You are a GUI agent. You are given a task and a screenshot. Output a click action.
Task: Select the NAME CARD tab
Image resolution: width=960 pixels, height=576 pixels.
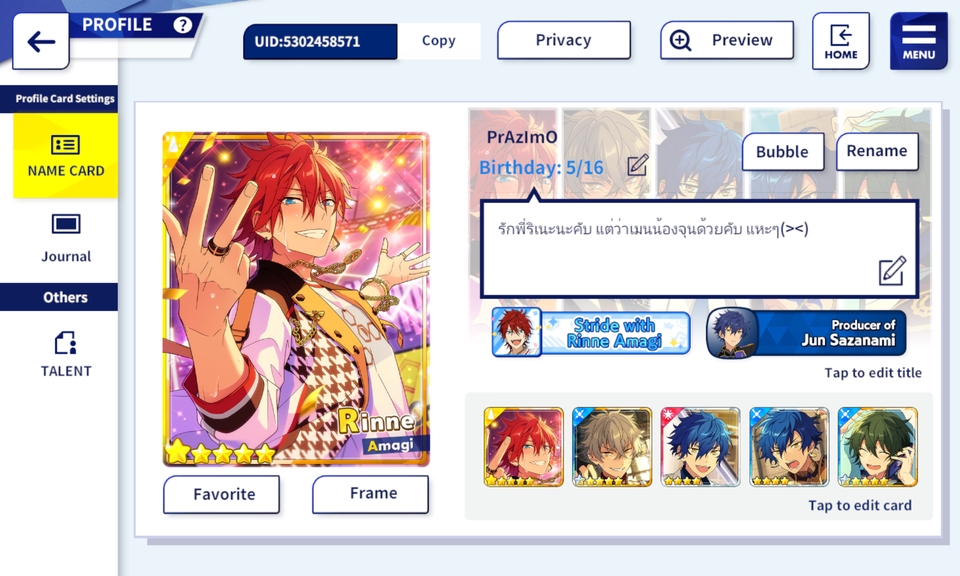tap(66, 155)
